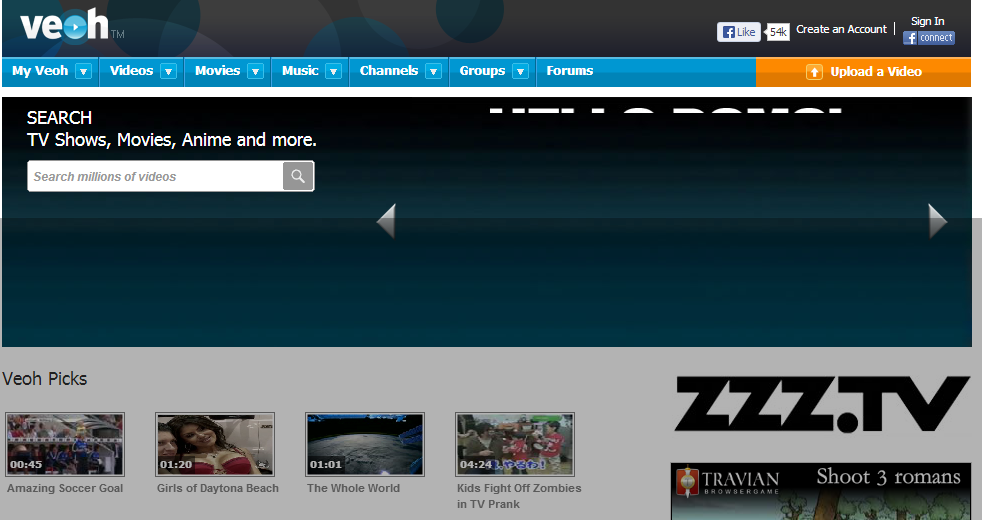This screenshot has height=520, width=982.
Task: Click the magnifier search button
Action: point(298,176)
